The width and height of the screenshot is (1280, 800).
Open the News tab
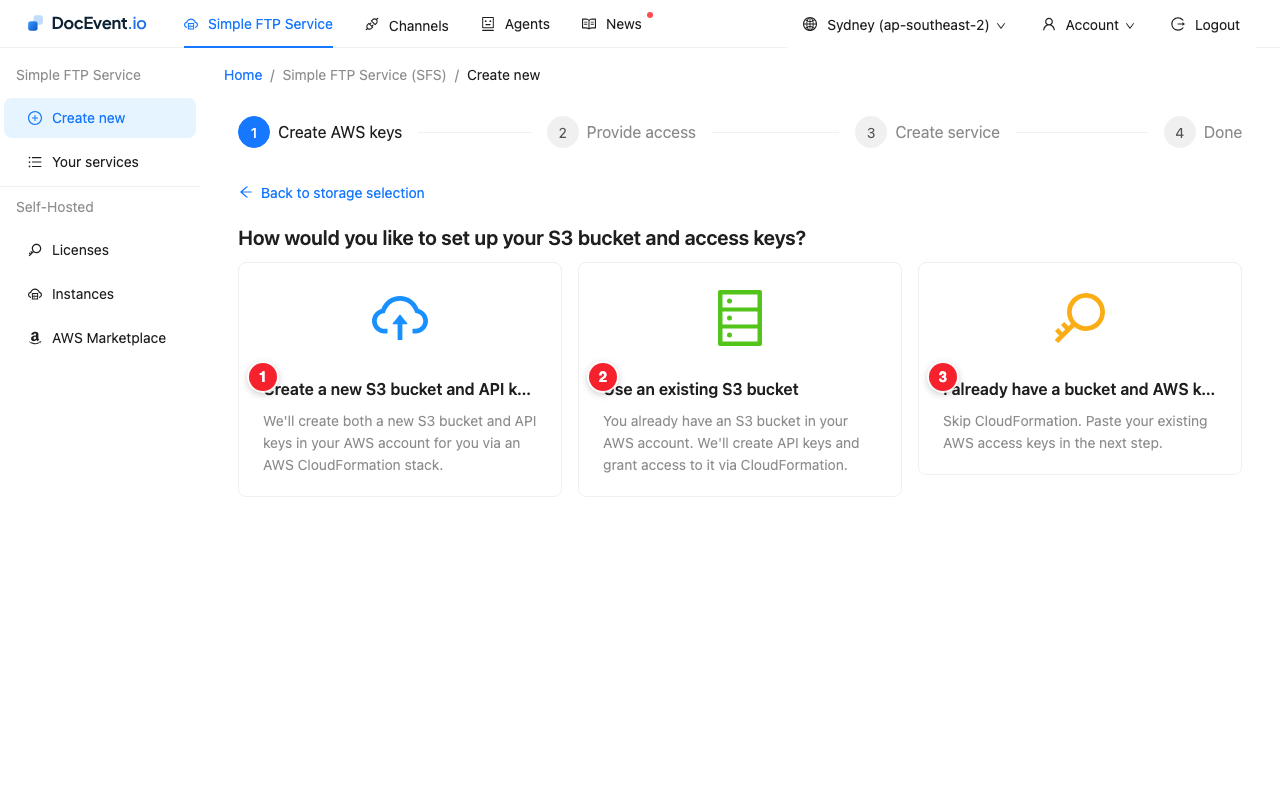(611, 24)
